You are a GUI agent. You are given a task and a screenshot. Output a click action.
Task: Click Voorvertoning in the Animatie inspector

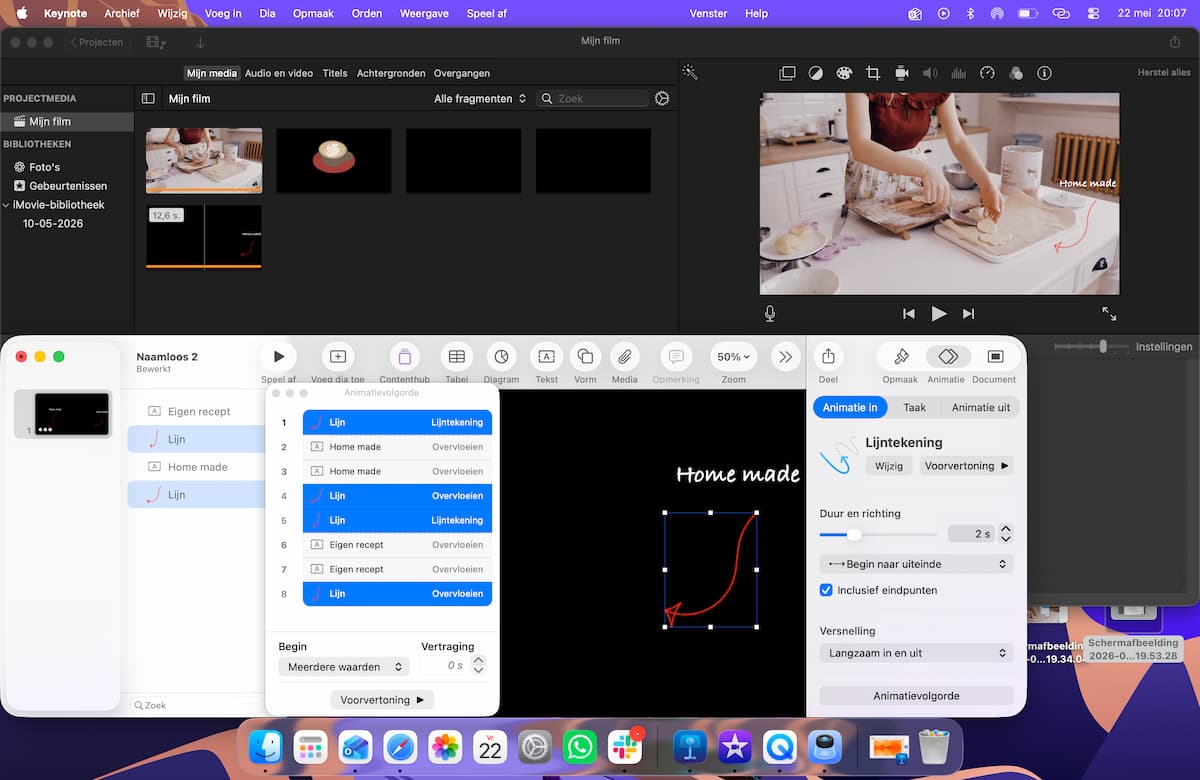click(x=967, y=466)
